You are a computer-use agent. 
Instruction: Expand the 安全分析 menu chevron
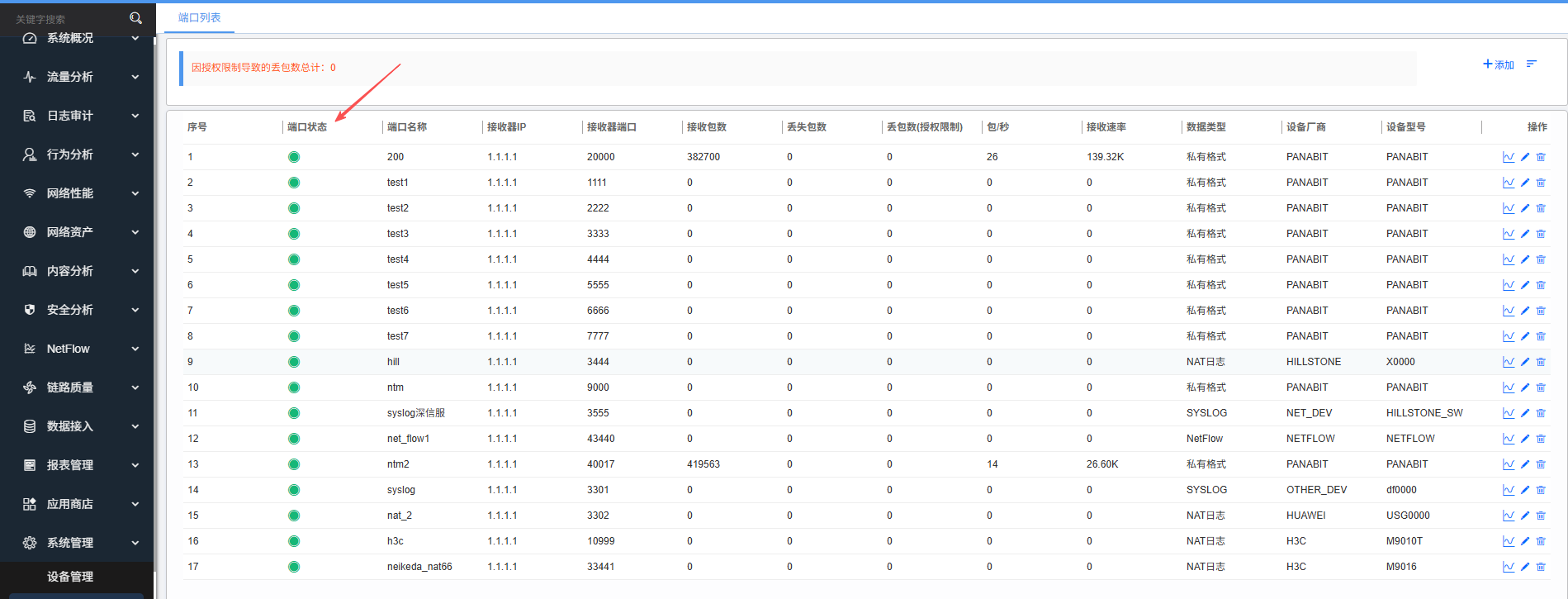135,310
